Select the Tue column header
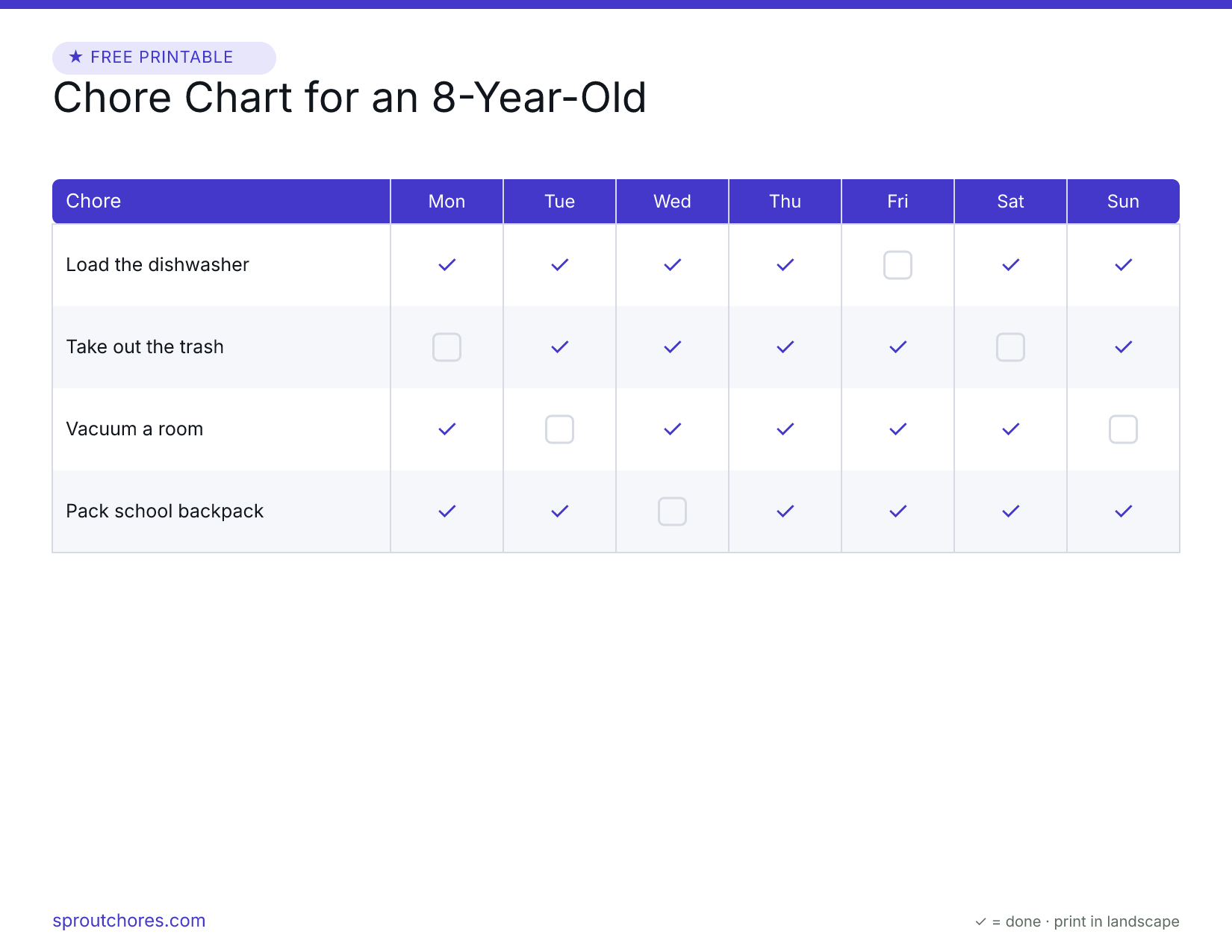The image size is (1232, 952). pyautogui.click(x=559, y=201)
